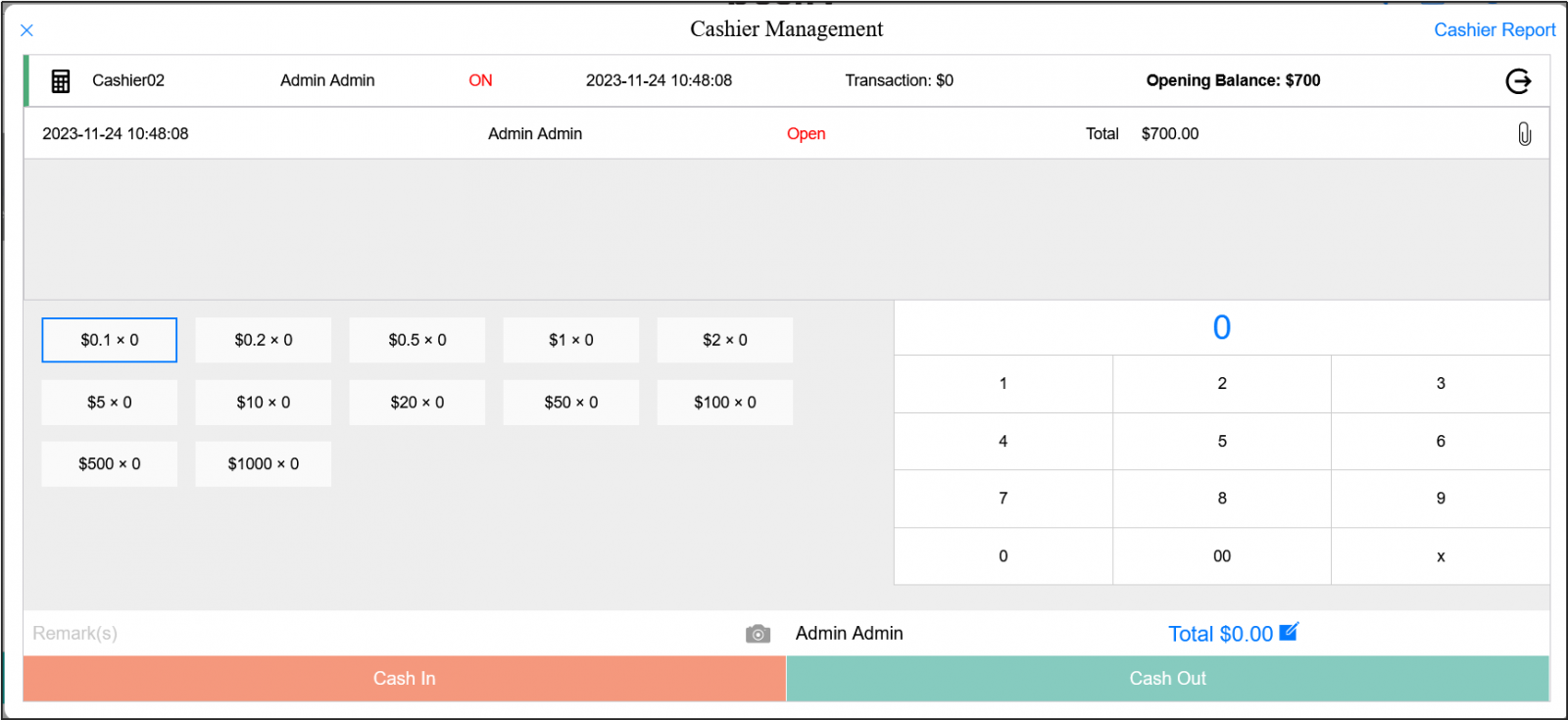Click the blue keypad display value 0
This screenshot has height=720, width=1568.
pos(1222,327)
